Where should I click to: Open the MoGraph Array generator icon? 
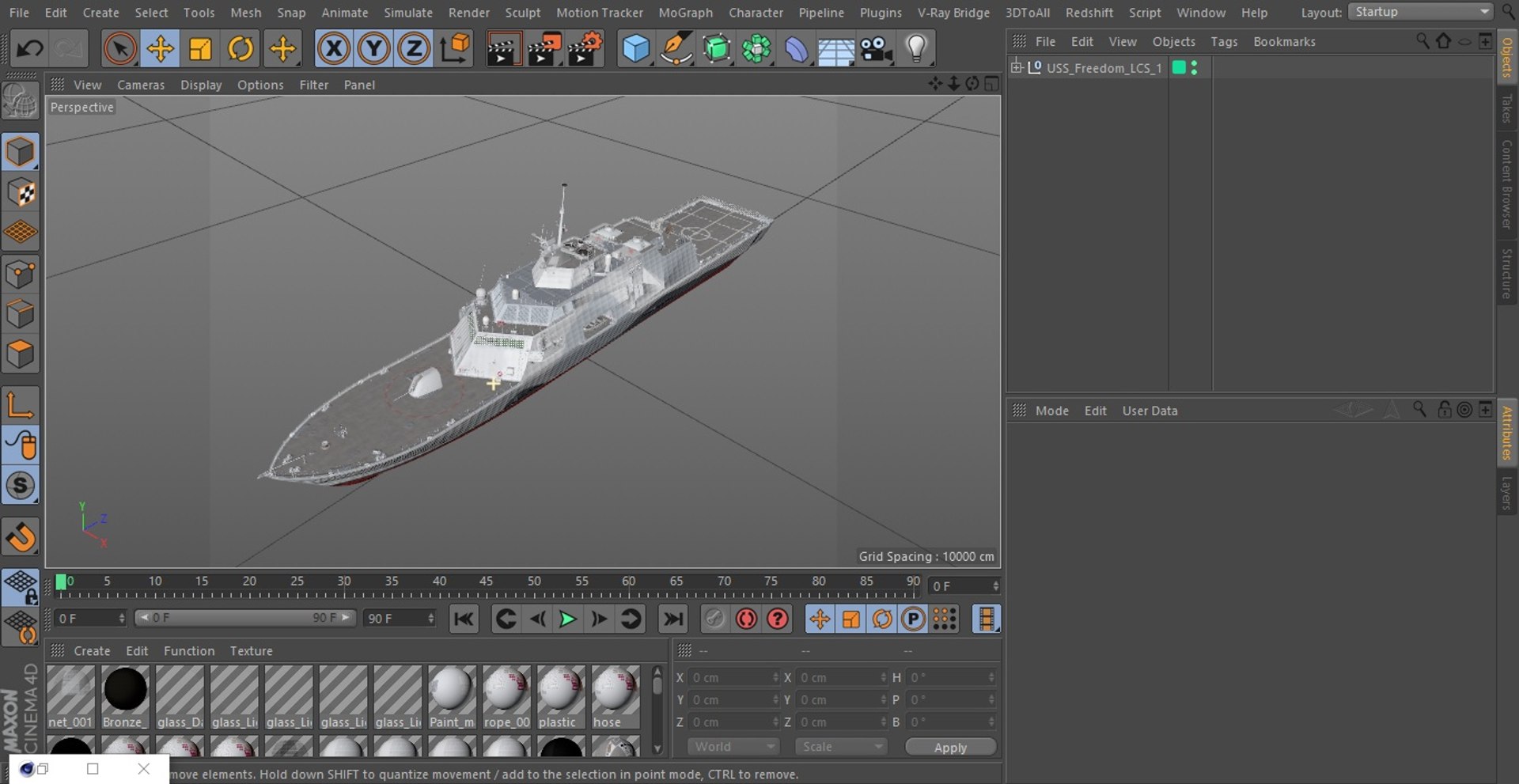click(x=756, y=49)
